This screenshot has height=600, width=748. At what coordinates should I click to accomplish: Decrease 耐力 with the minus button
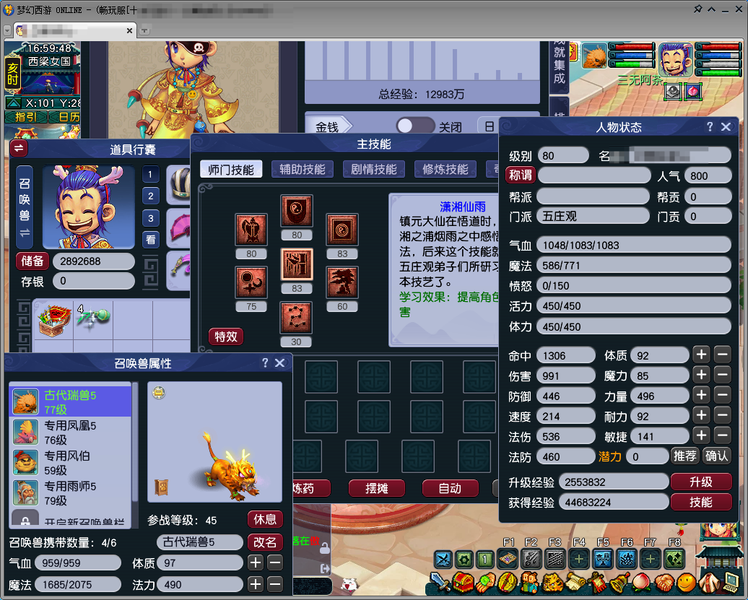point(722,415)
